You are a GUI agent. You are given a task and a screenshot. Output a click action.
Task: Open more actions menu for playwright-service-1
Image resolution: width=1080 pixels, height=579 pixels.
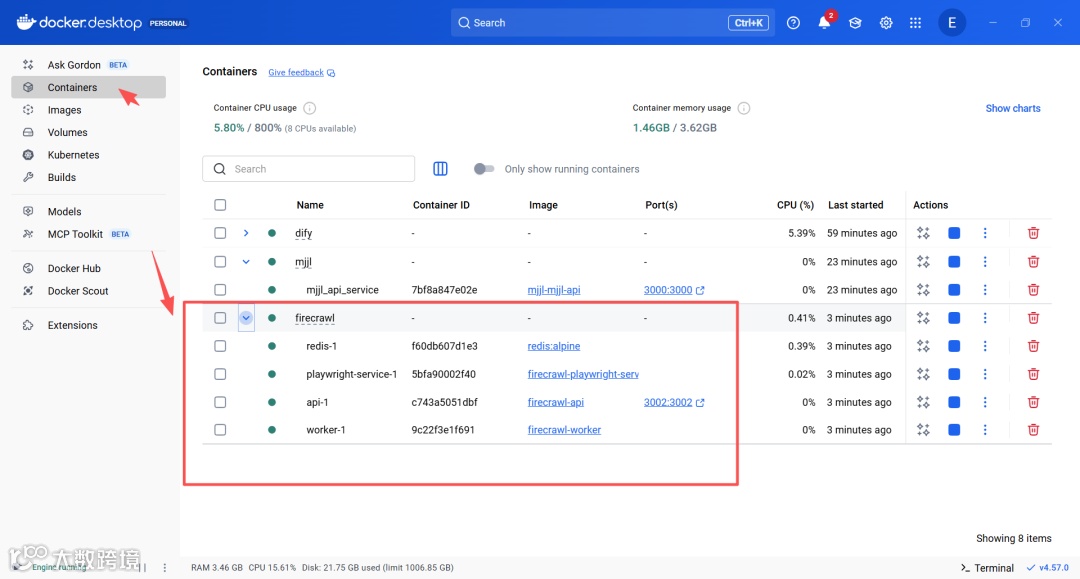click(x=985, y=374)
